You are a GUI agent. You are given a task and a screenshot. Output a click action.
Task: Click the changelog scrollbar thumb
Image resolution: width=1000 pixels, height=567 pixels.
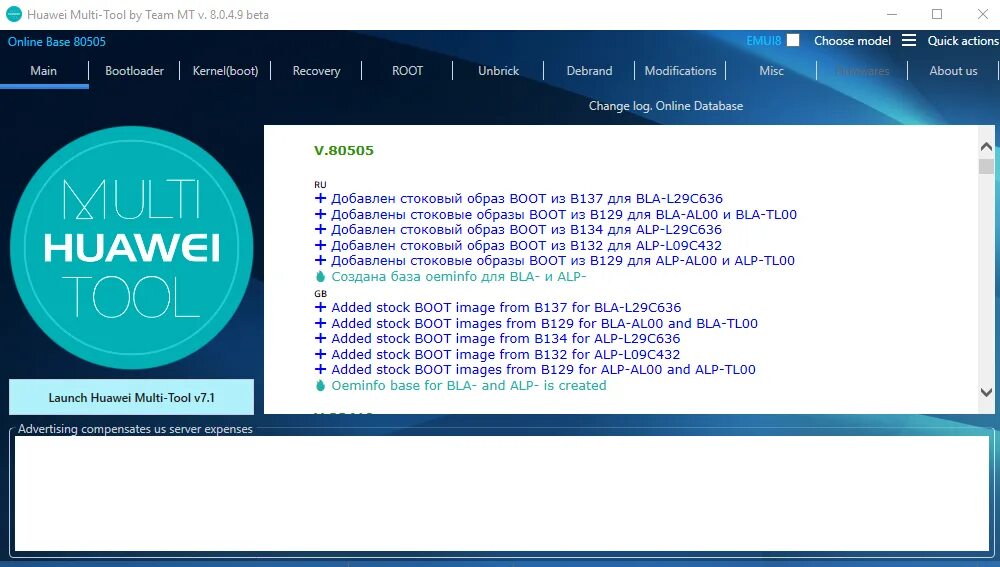tap(986, 166)
